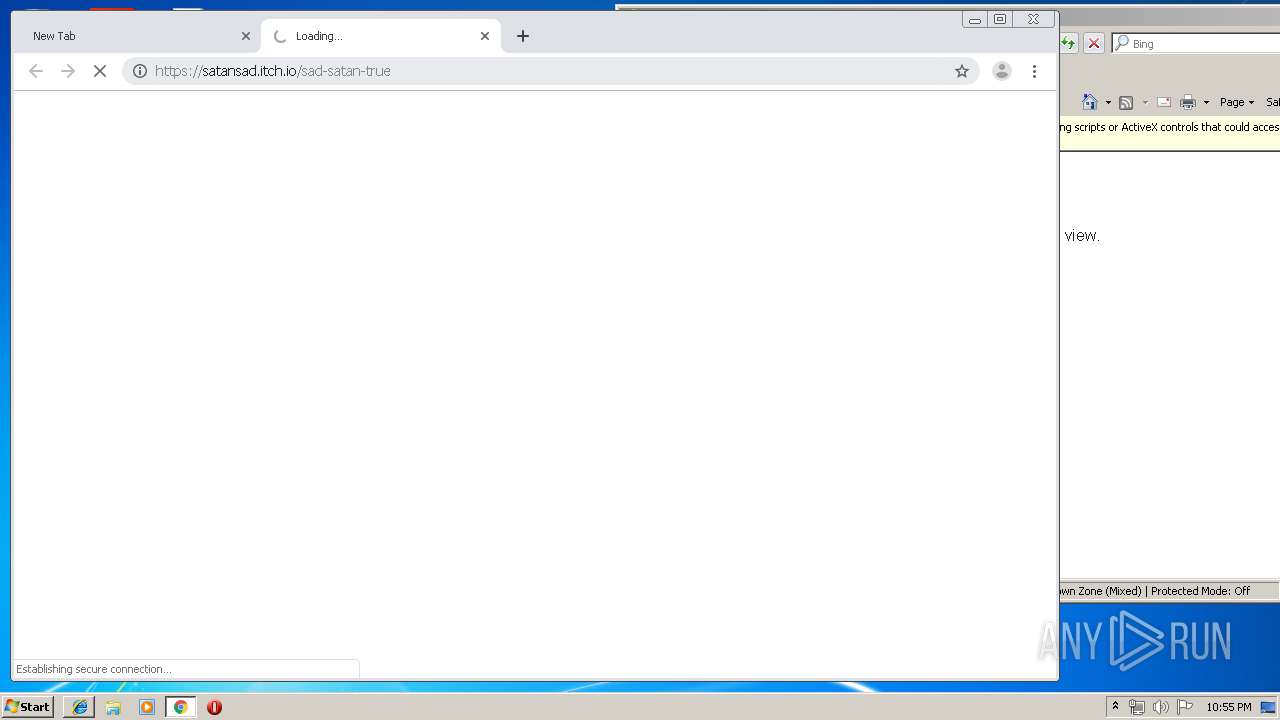Expand the Print dropdown arrow in IE
Screen dimensions: 1280x720
click(1206, 102)
